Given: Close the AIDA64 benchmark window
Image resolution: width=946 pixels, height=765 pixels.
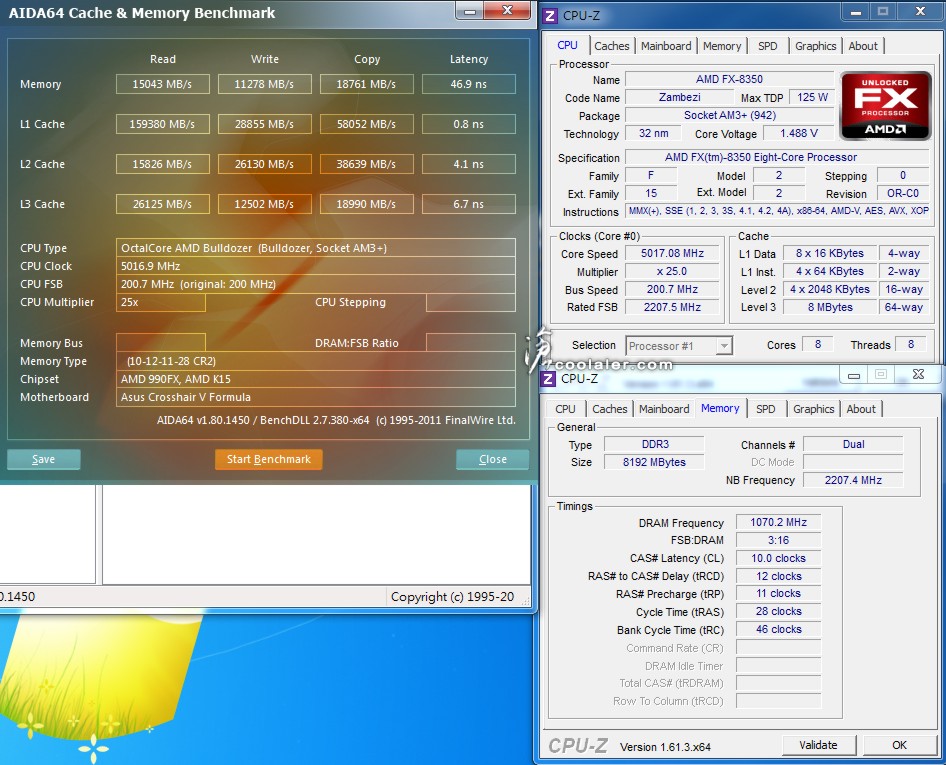Looking at the screenshot, I should [507, 11].
